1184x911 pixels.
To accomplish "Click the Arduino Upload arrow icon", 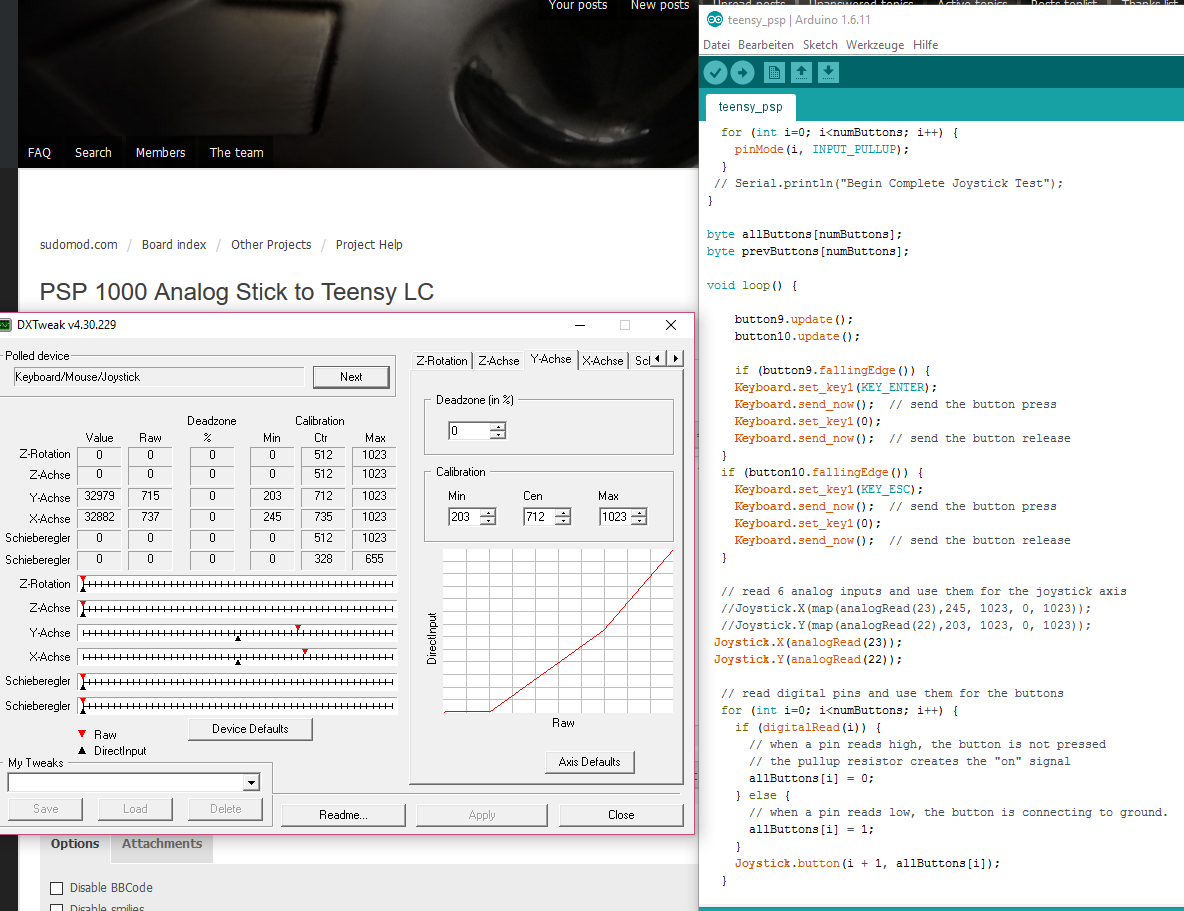I will [743, 73].
